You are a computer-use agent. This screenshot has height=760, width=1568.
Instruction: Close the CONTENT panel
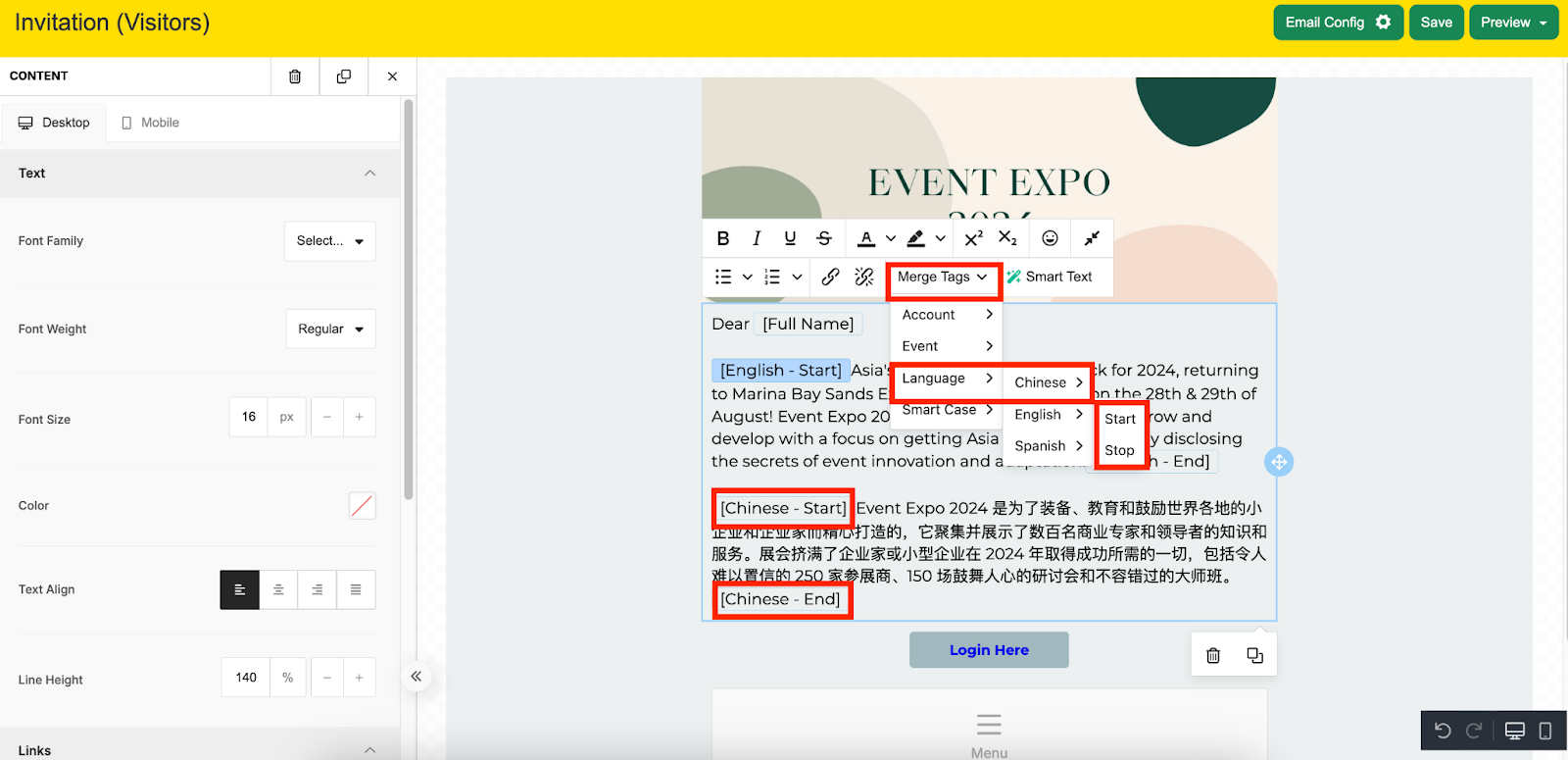(392, 76)
